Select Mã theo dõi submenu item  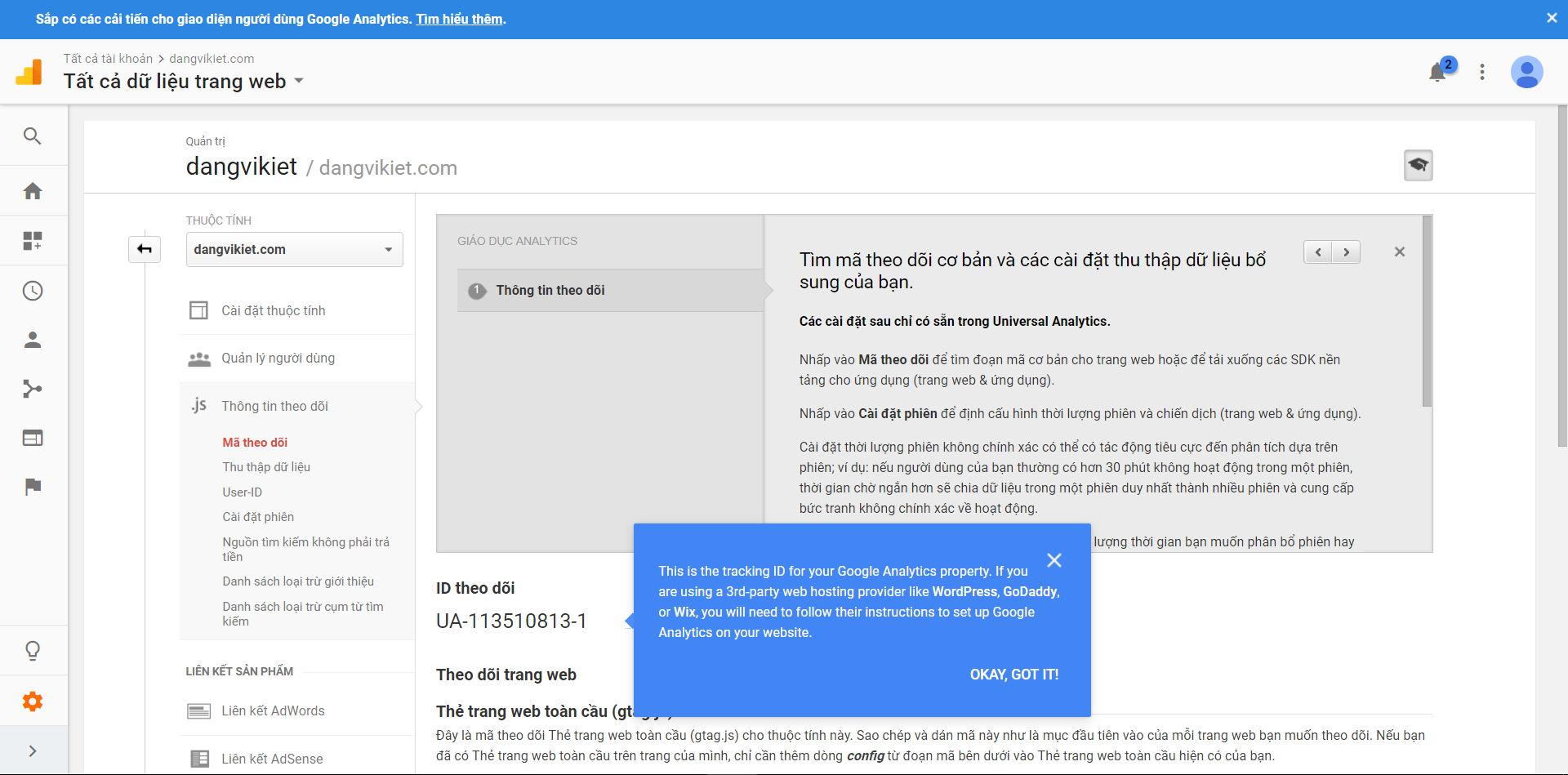255,442
